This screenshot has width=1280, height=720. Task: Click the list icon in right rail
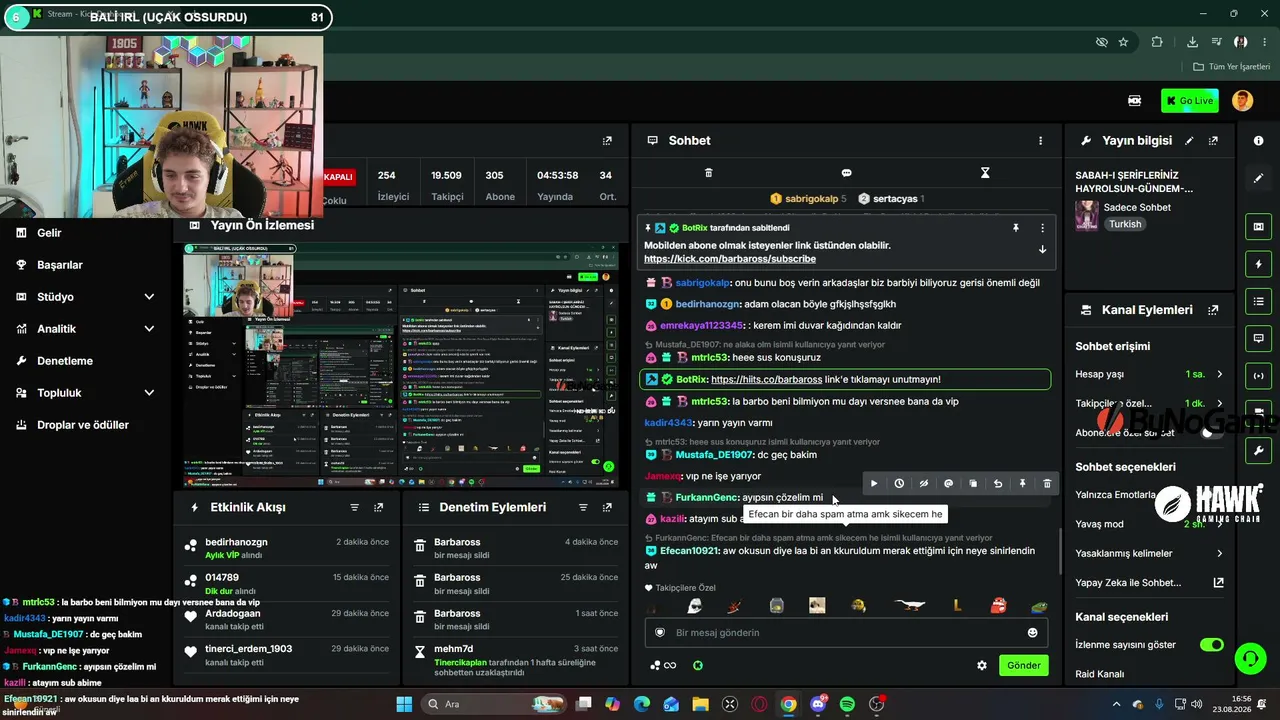(x=1259, y=301)
